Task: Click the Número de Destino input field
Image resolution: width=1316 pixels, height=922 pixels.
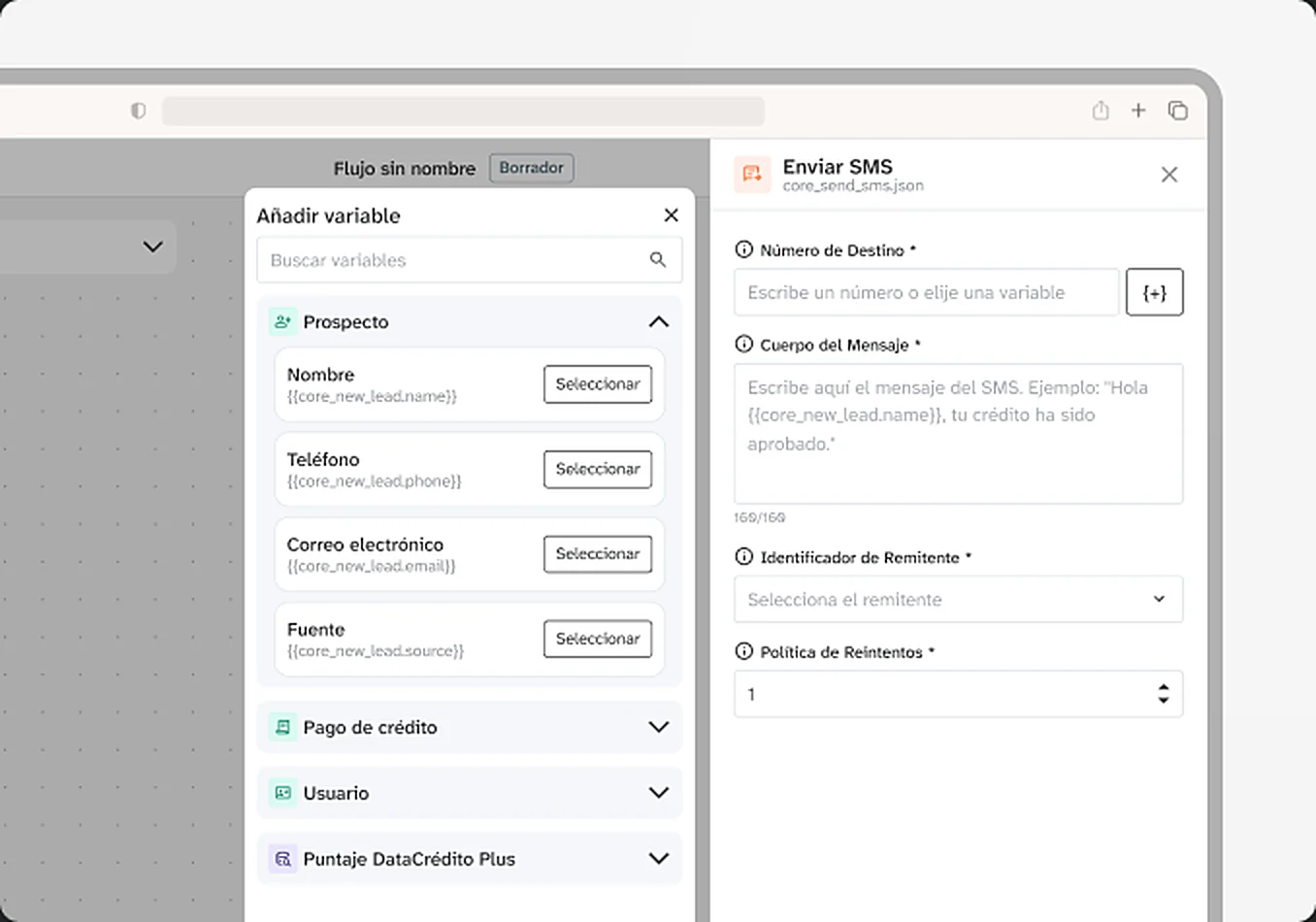Action: [x=927, y=292]
